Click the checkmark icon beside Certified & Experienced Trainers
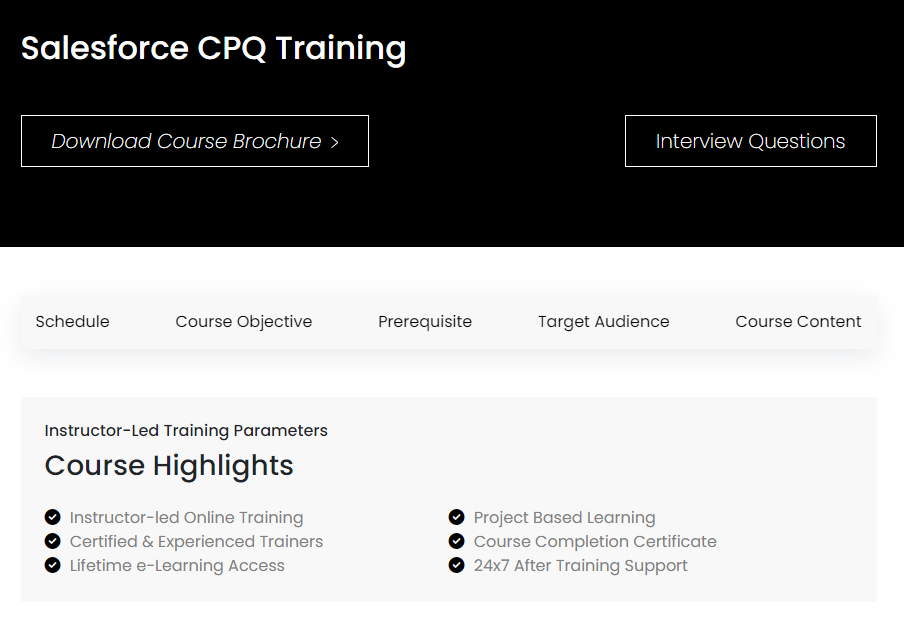Viewport: 904px width, 623px height. [x=52, y=541]
